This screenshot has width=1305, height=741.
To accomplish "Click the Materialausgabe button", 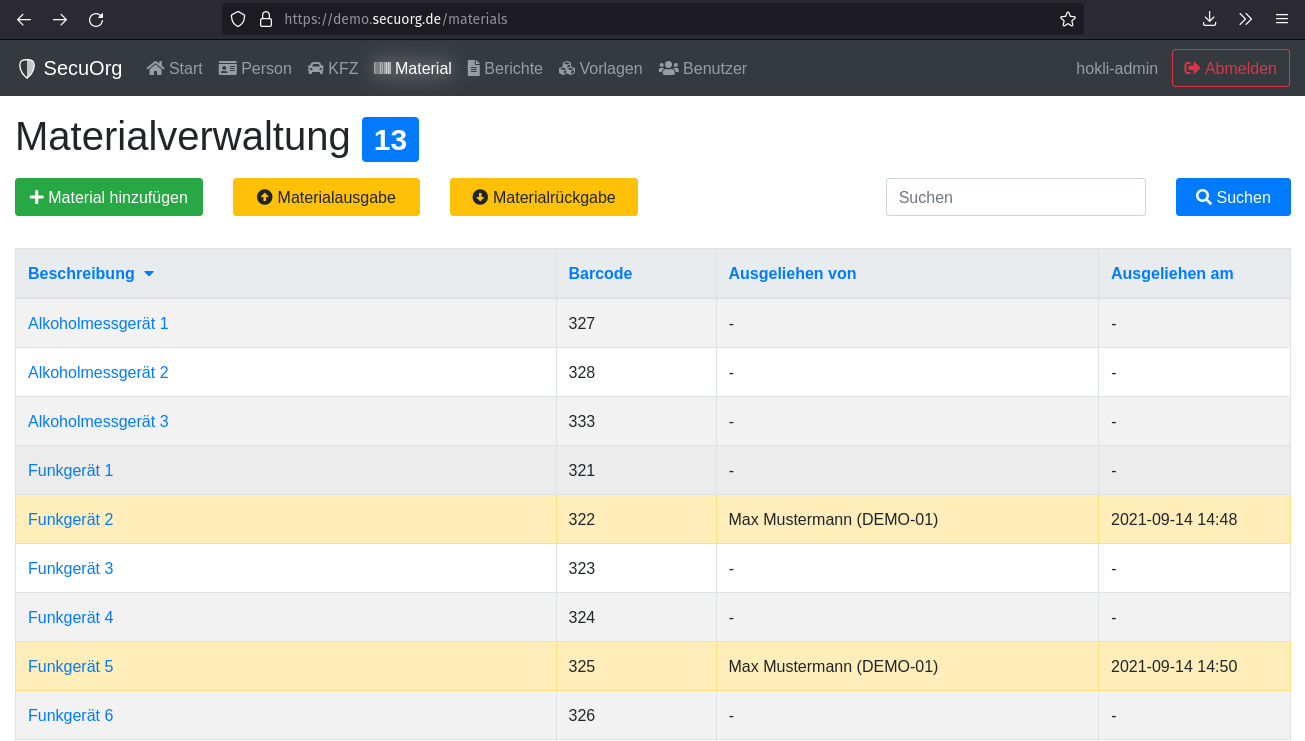I will click(326, 197).
